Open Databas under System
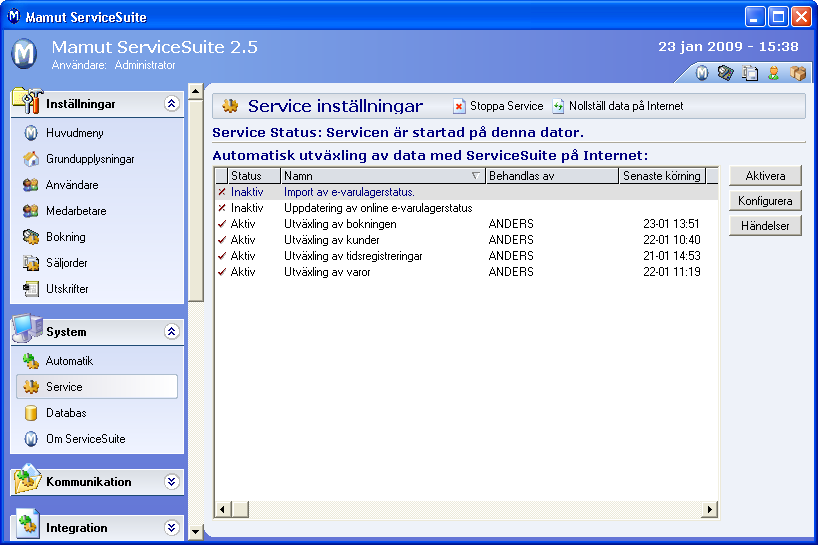The height and width of the screenshot is (545, 818). point(66,413)
